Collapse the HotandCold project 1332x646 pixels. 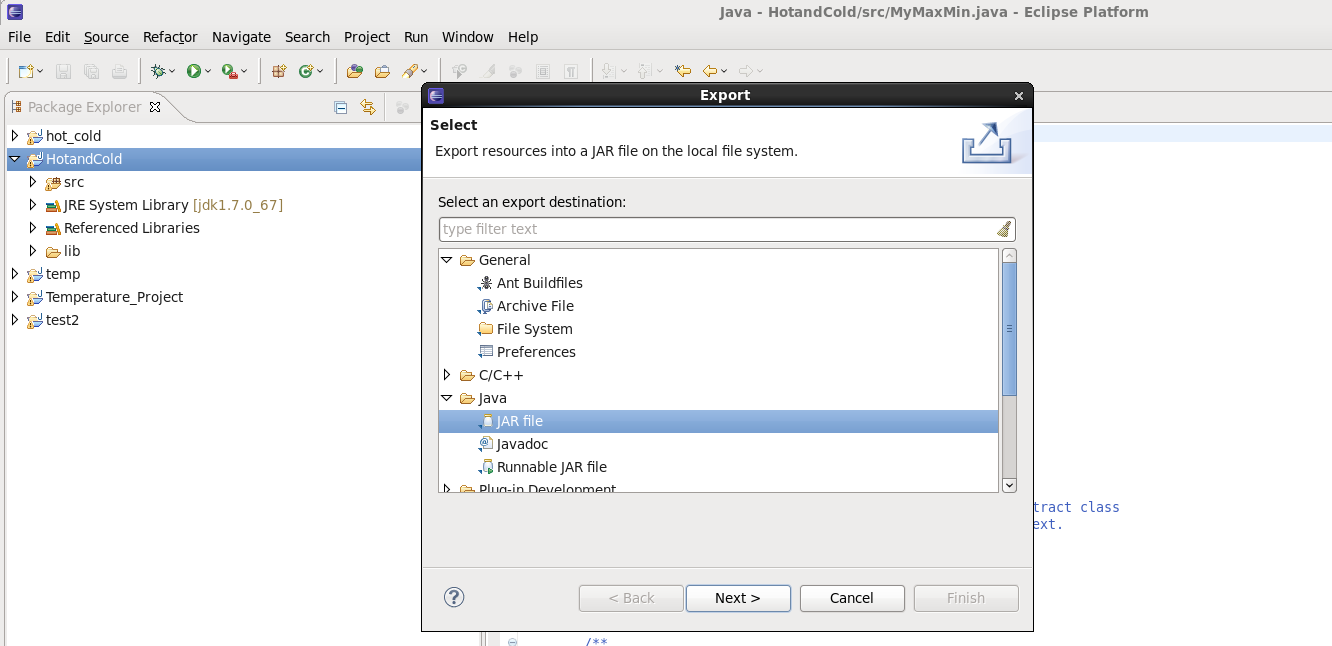[14, 159]
